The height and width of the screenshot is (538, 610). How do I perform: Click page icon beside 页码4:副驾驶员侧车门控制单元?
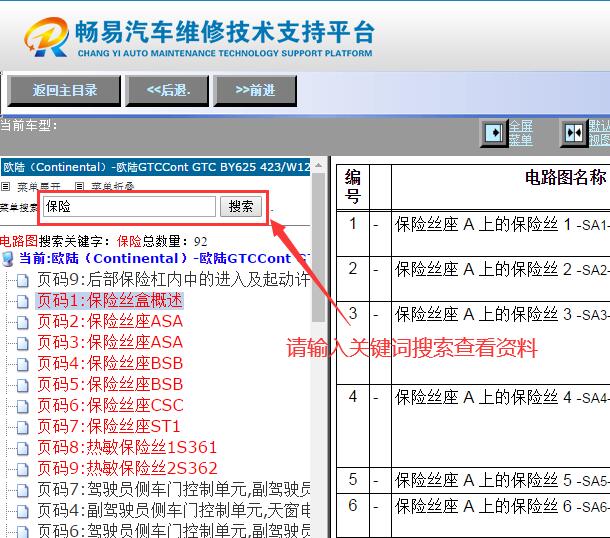pos(22,511)
